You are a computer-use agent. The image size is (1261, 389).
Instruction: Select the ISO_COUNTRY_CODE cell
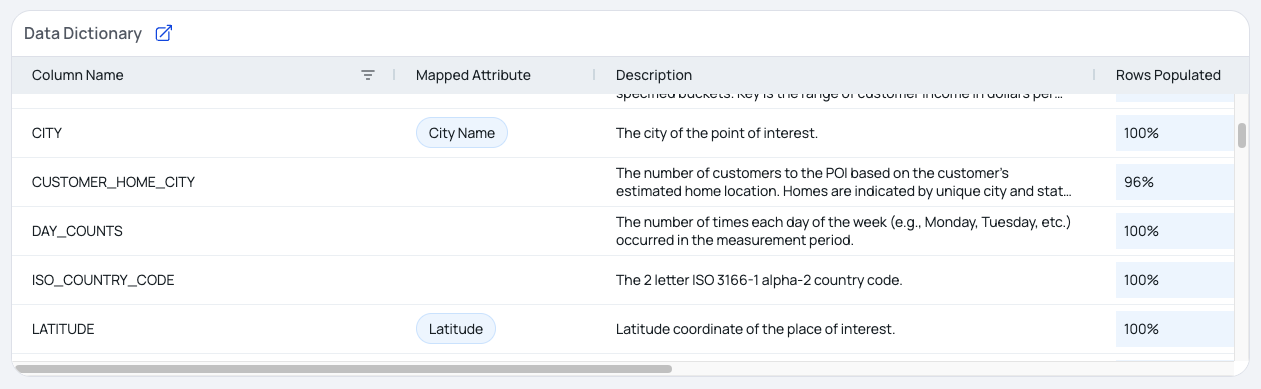click(204, 280)
